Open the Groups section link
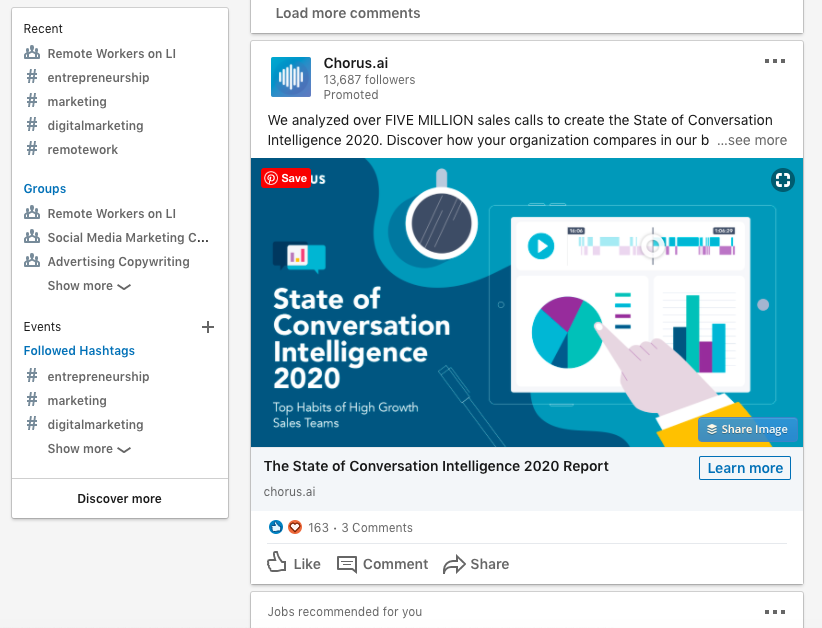Screen dimensions: 822x628 (x=45, y=189)
